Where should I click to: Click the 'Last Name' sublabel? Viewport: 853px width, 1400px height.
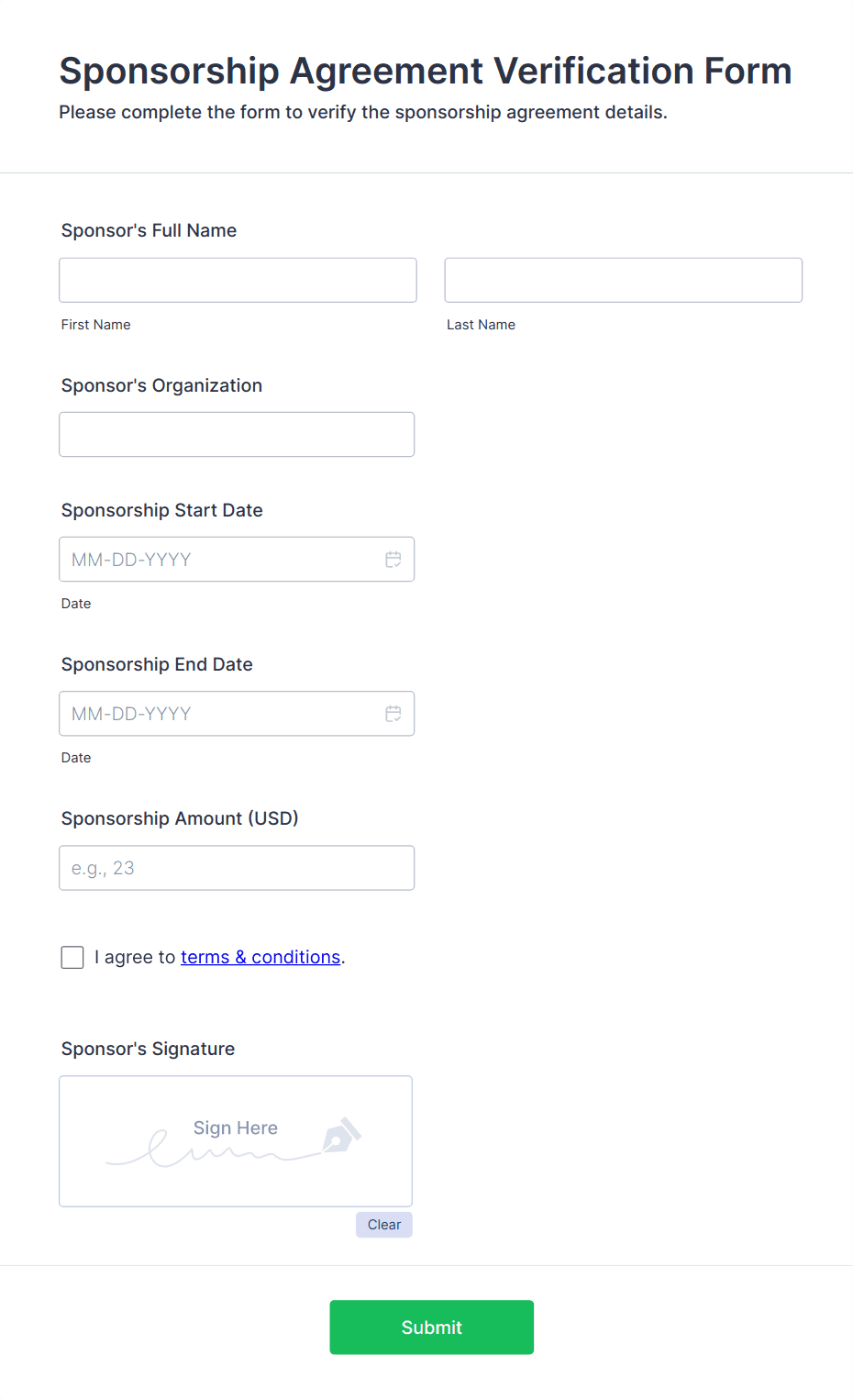[x=481, y=325]
